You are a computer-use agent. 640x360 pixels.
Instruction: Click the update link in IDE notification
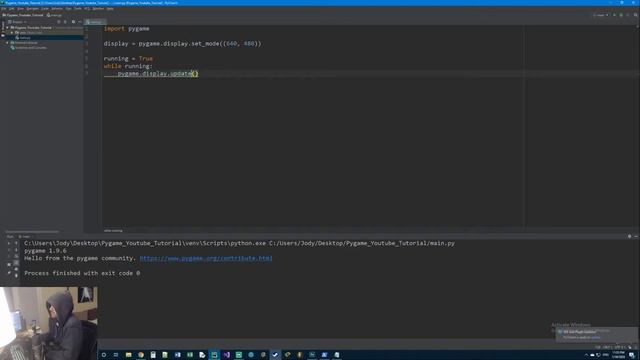pos(596,337)
